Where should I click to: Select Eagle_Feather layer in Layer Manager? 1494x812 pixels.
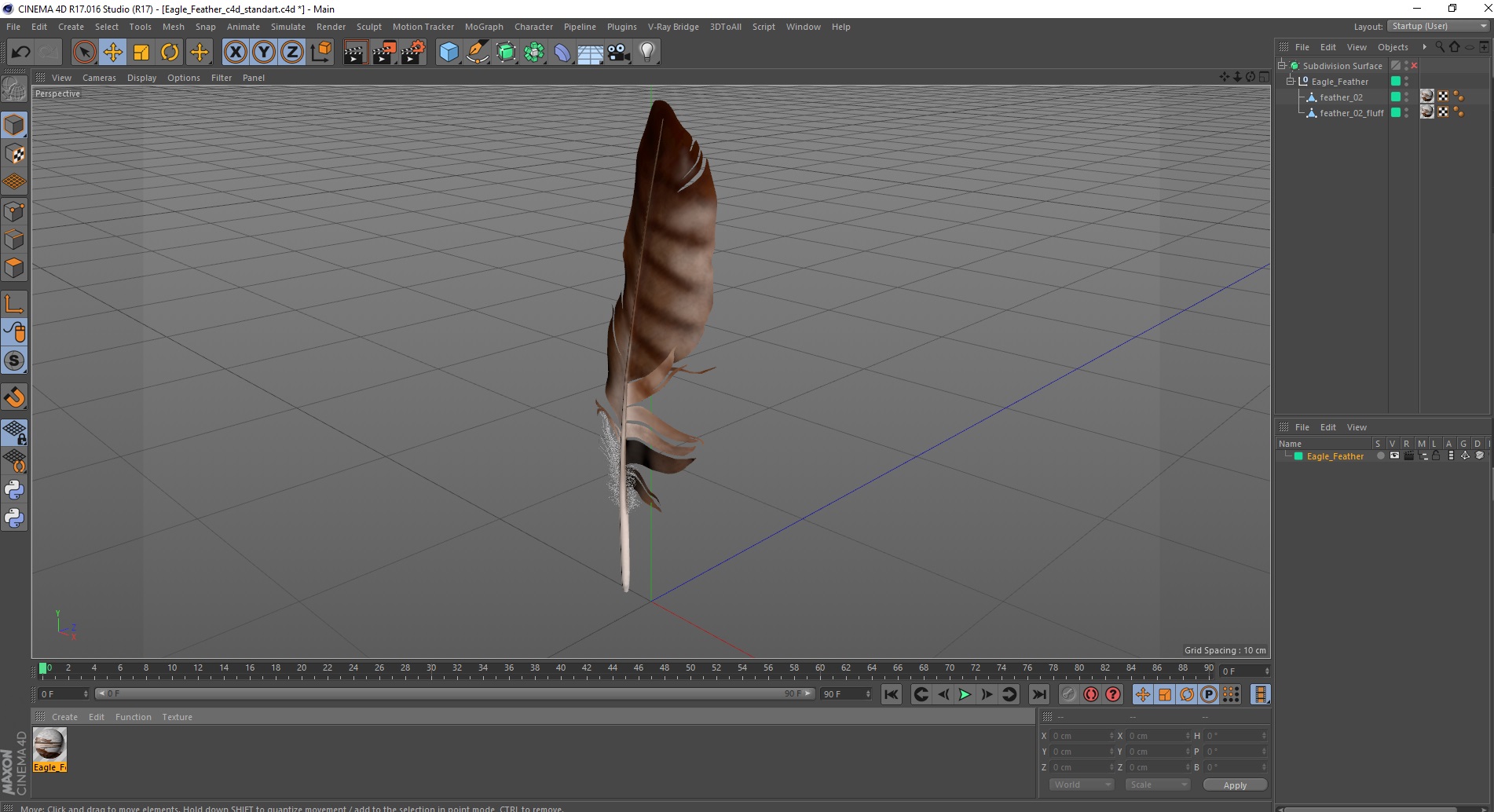coord(1335,456)
